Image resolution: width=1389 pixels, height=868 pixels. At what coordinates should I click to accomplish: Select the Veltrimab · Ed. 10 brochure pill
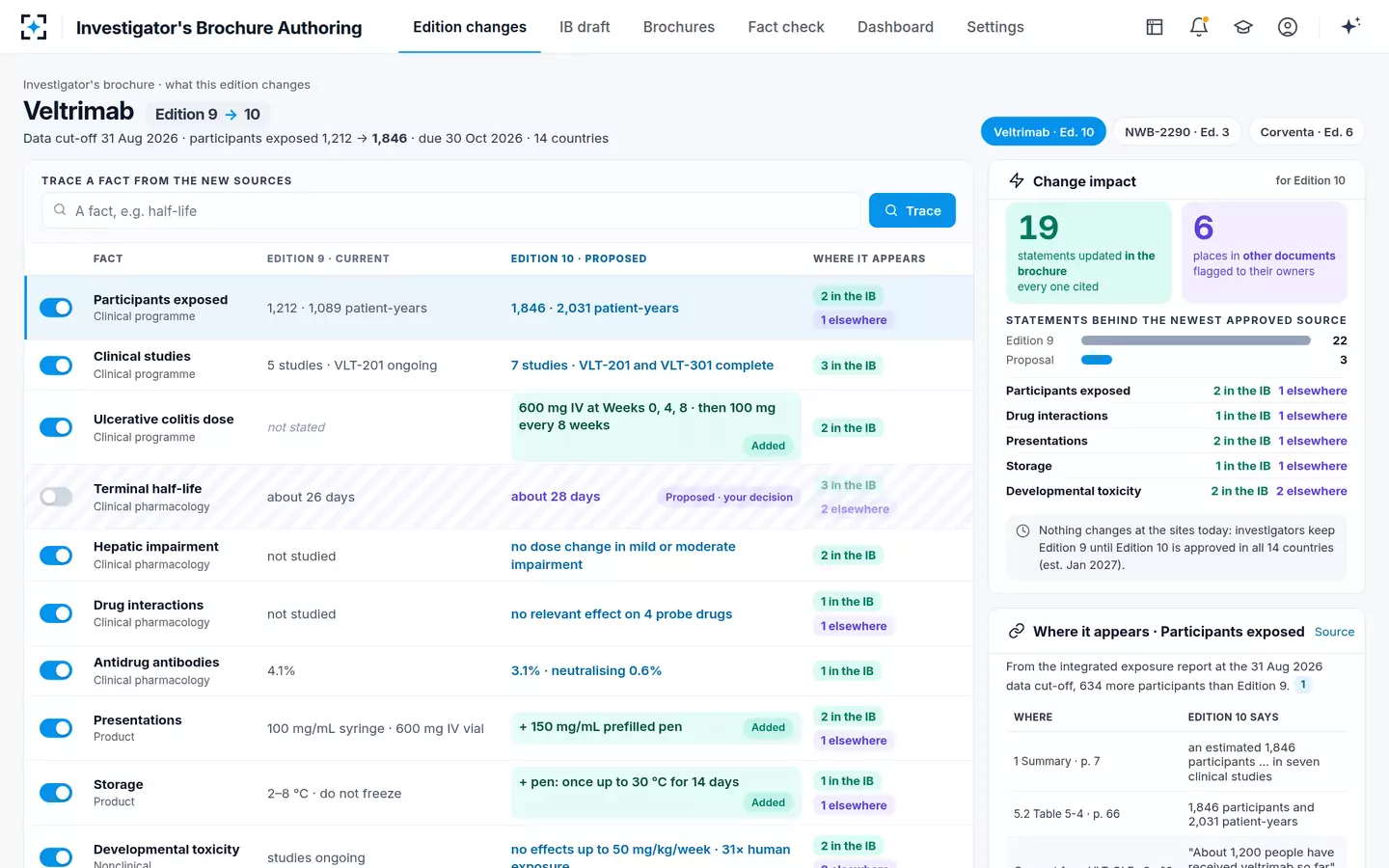click(1044, 132)
